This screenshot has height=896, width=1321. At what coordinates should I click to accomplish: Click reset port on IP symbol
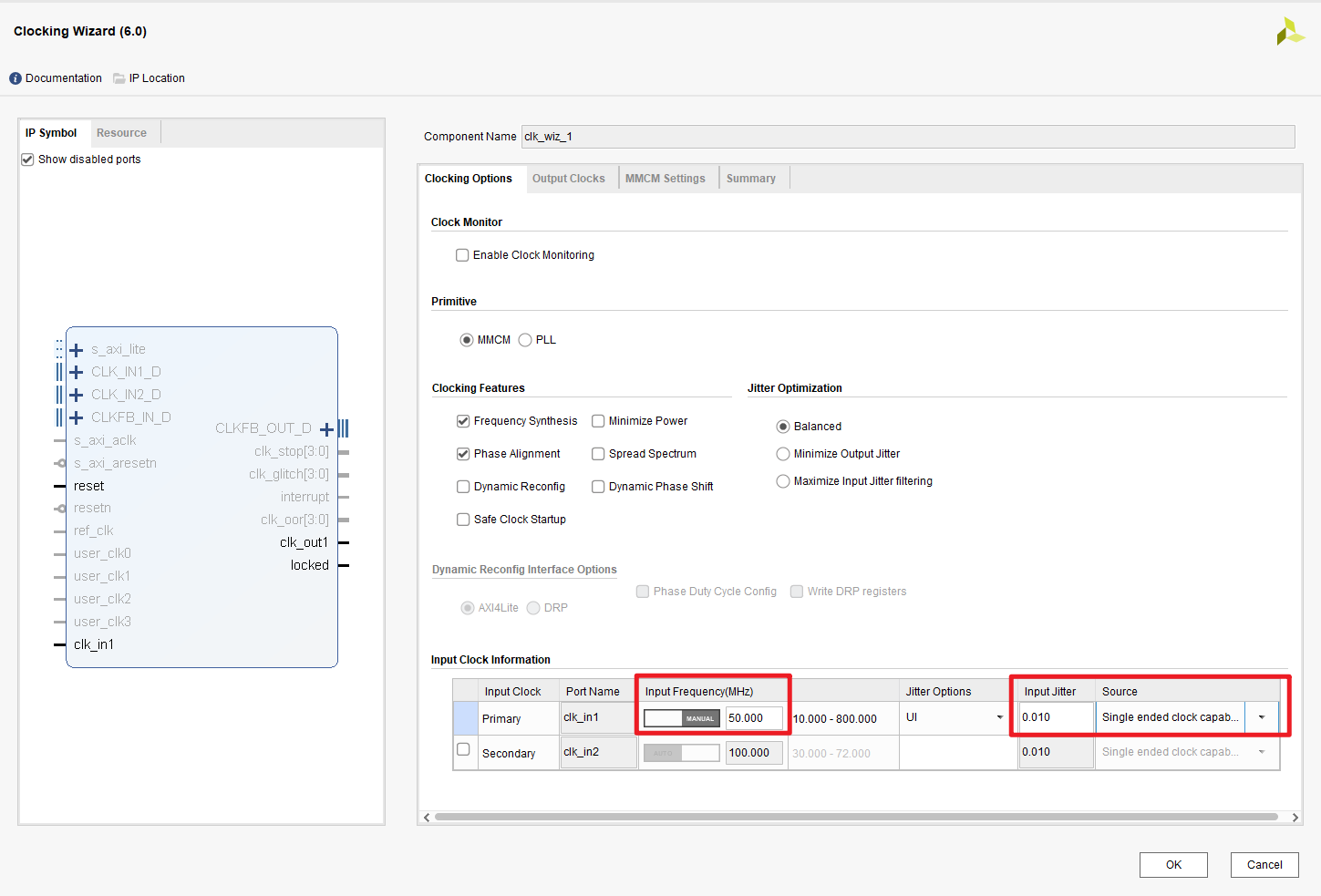point(89,486)
